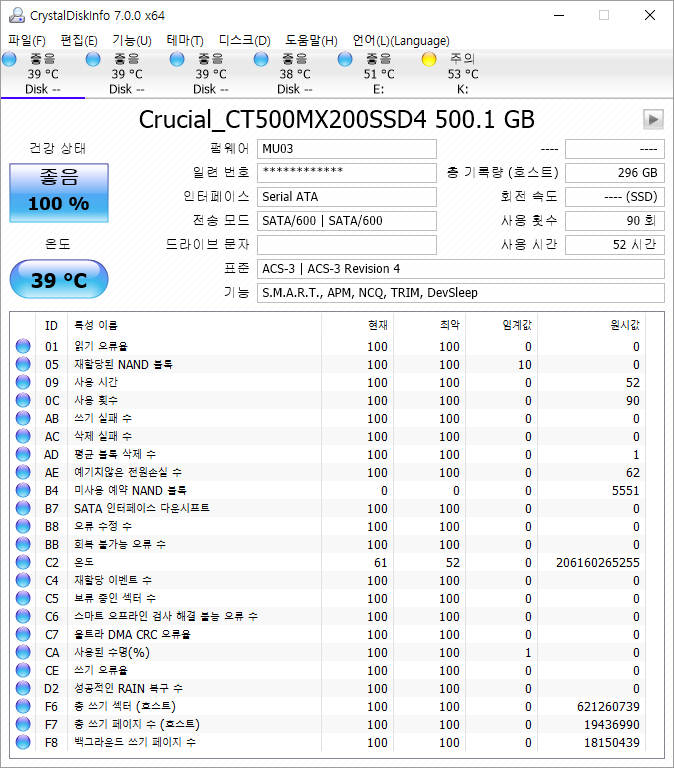Click status orb for attribute C2 온도
Image resolution: width=674 pixels, height=768 pixels.
[x=23, y=562]
